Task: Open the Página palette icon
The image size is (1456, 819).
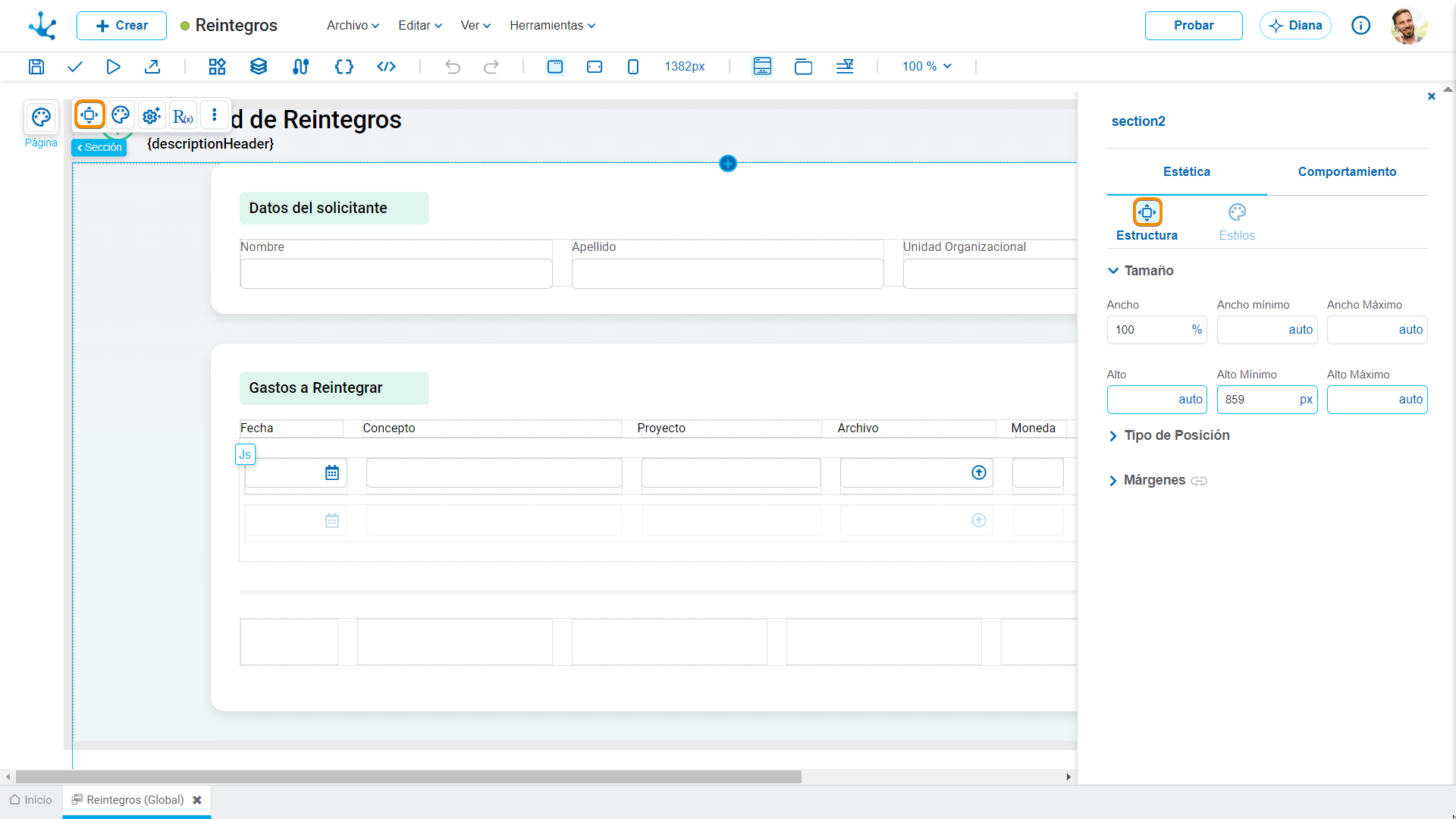Action: [41, 118]
